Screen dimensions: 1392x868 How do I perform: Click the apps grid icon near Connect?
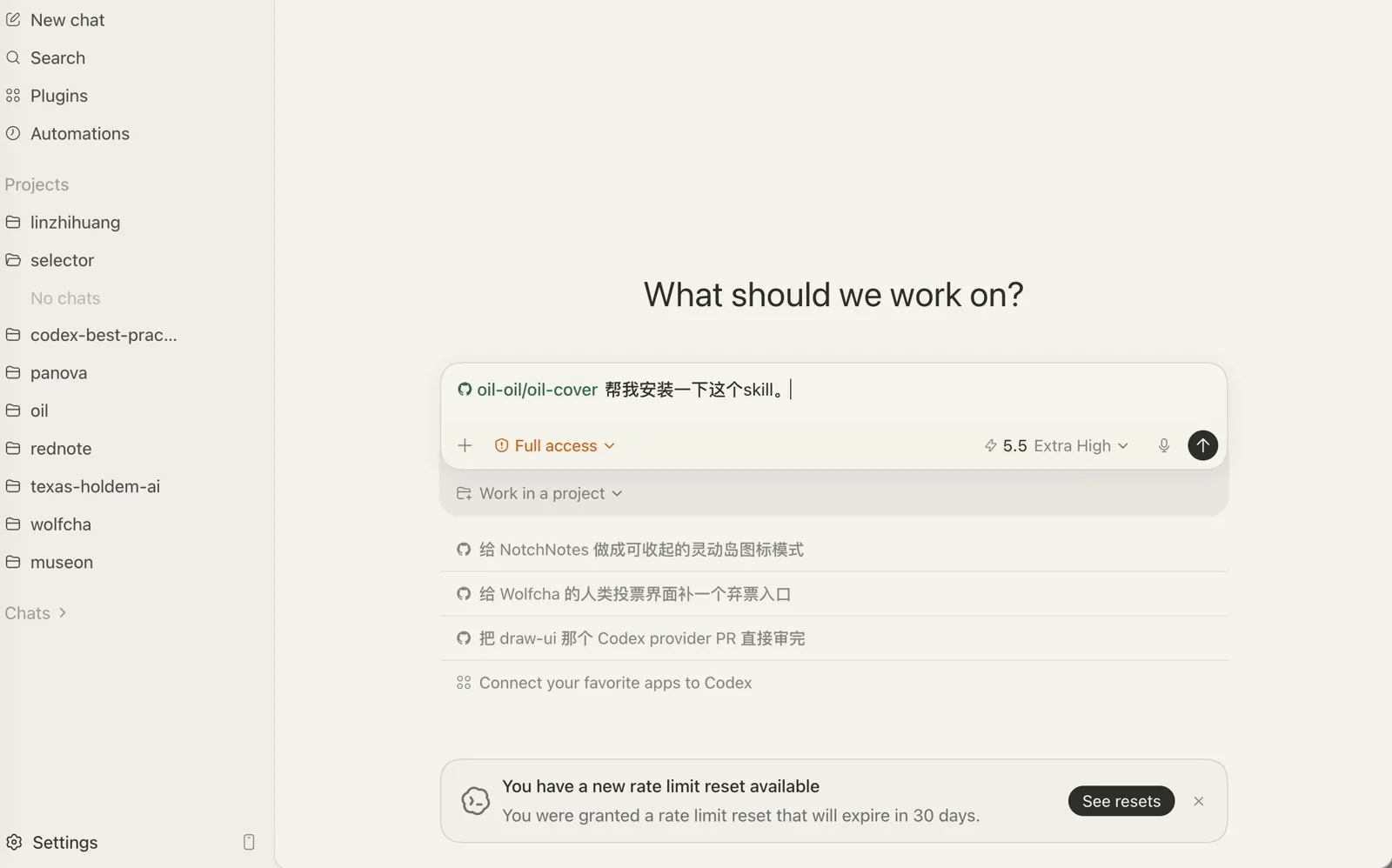click(464, 683)
